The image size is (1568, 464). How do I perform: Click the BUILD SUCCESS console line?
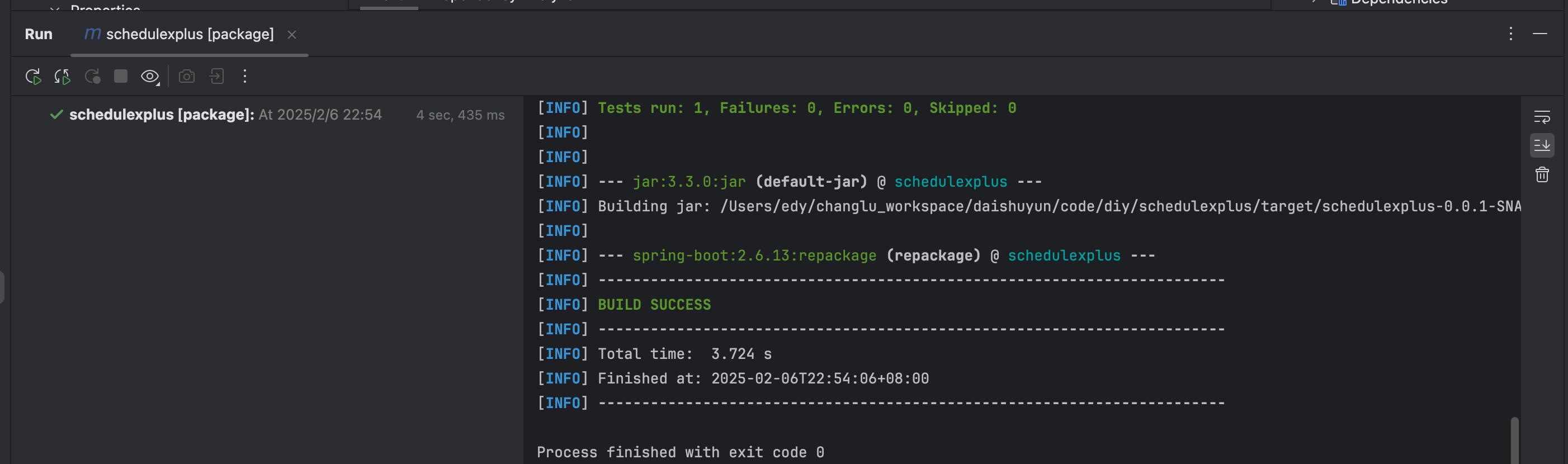(x=654, y=305)
